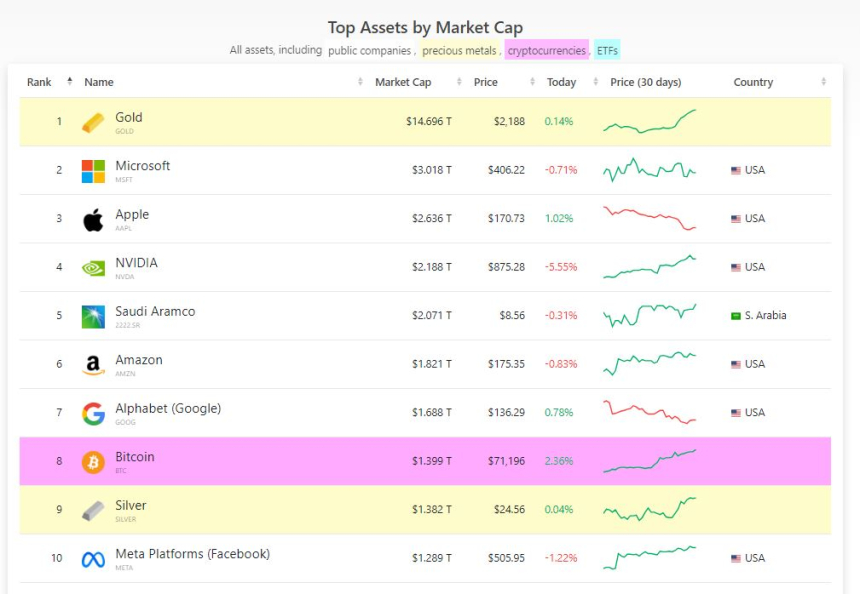Click the Microsoft logo icon

click(93, 171)
